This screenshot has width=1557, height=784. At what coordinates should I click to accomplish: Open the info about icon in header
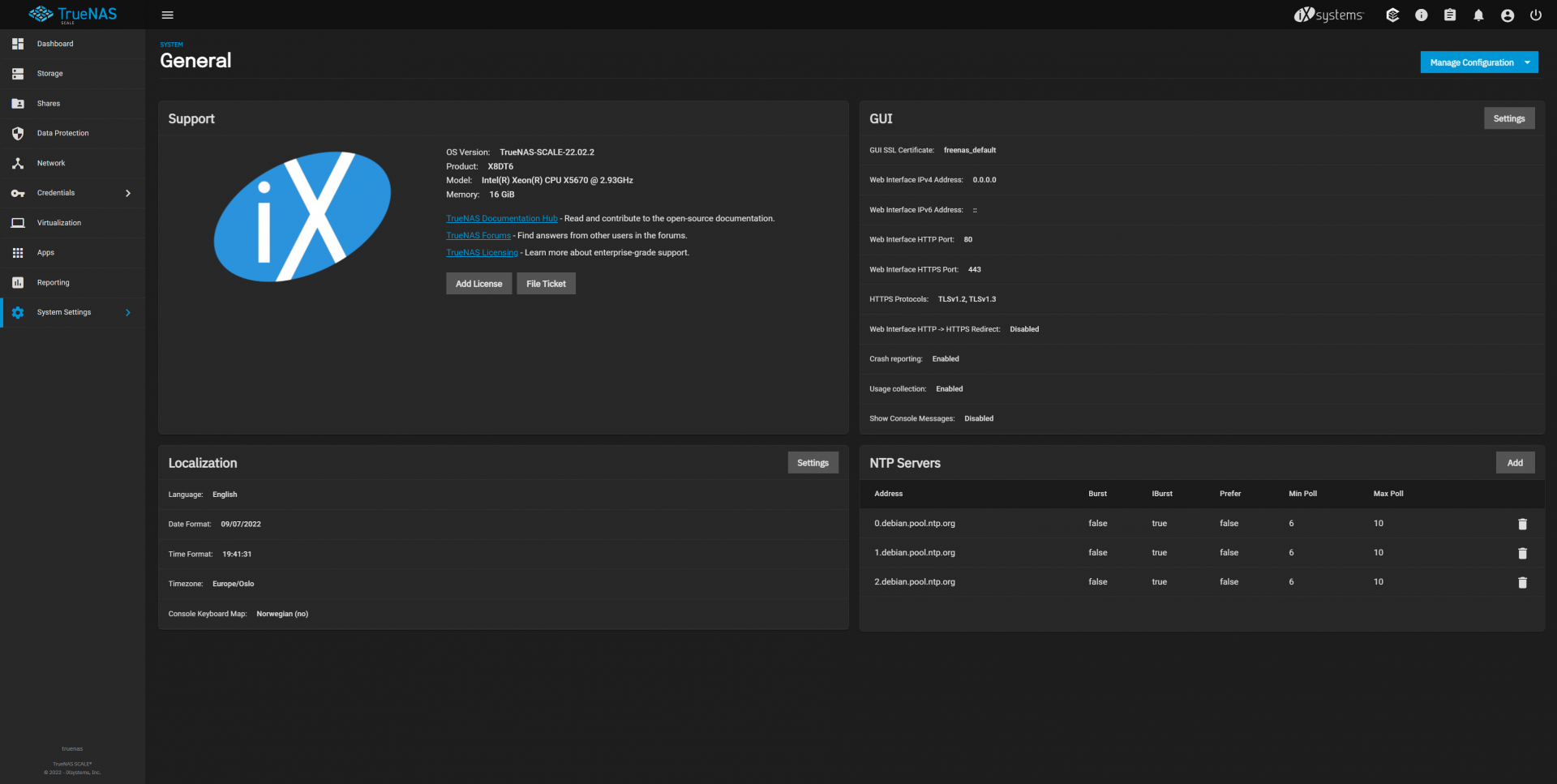(x=1422, y=15)
